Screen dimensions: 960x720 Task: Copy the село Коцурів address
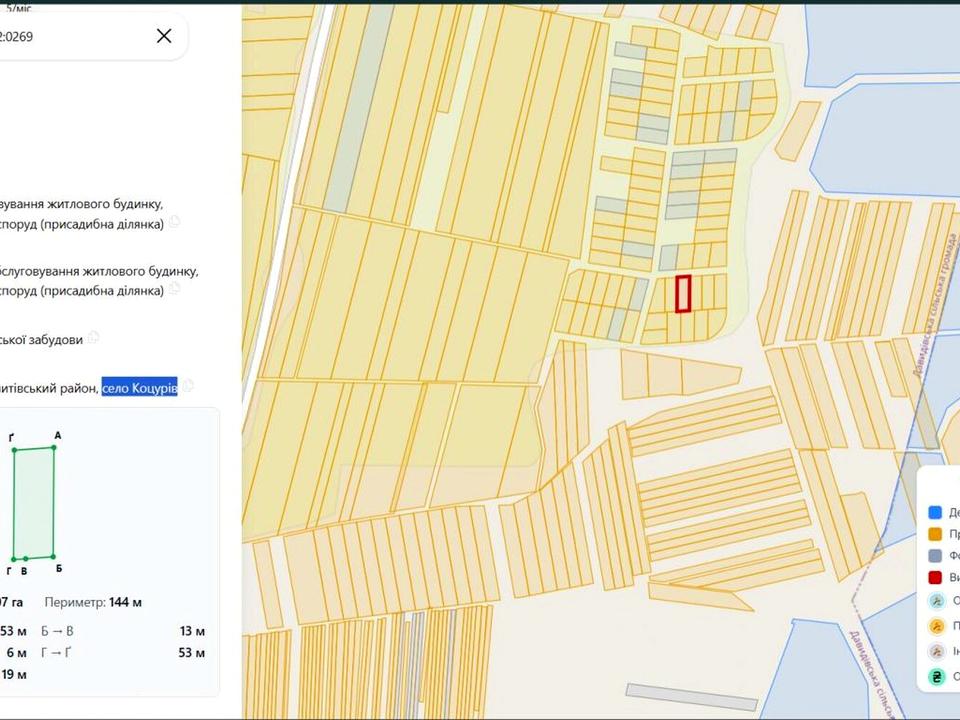pos(189,386)
